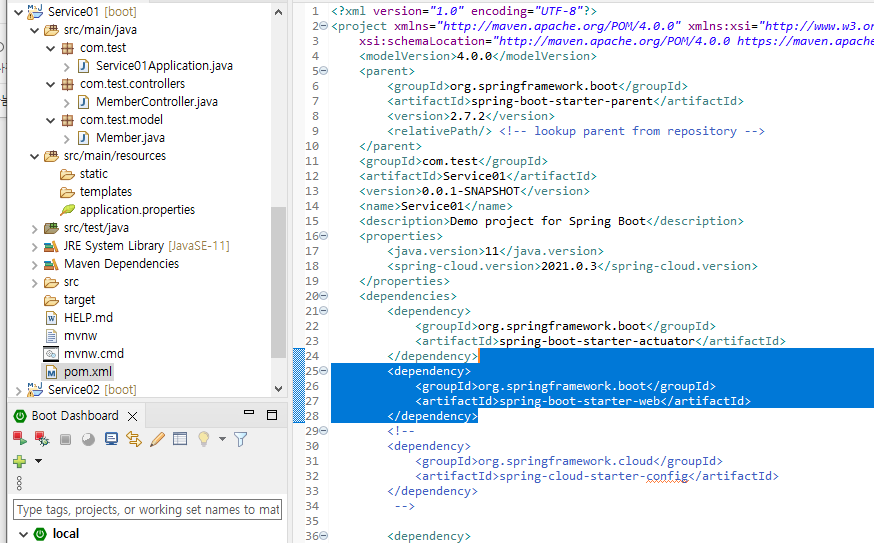Select the templates folder
The width and height of the screenshot is (874, 543).
tap(105, 192)
